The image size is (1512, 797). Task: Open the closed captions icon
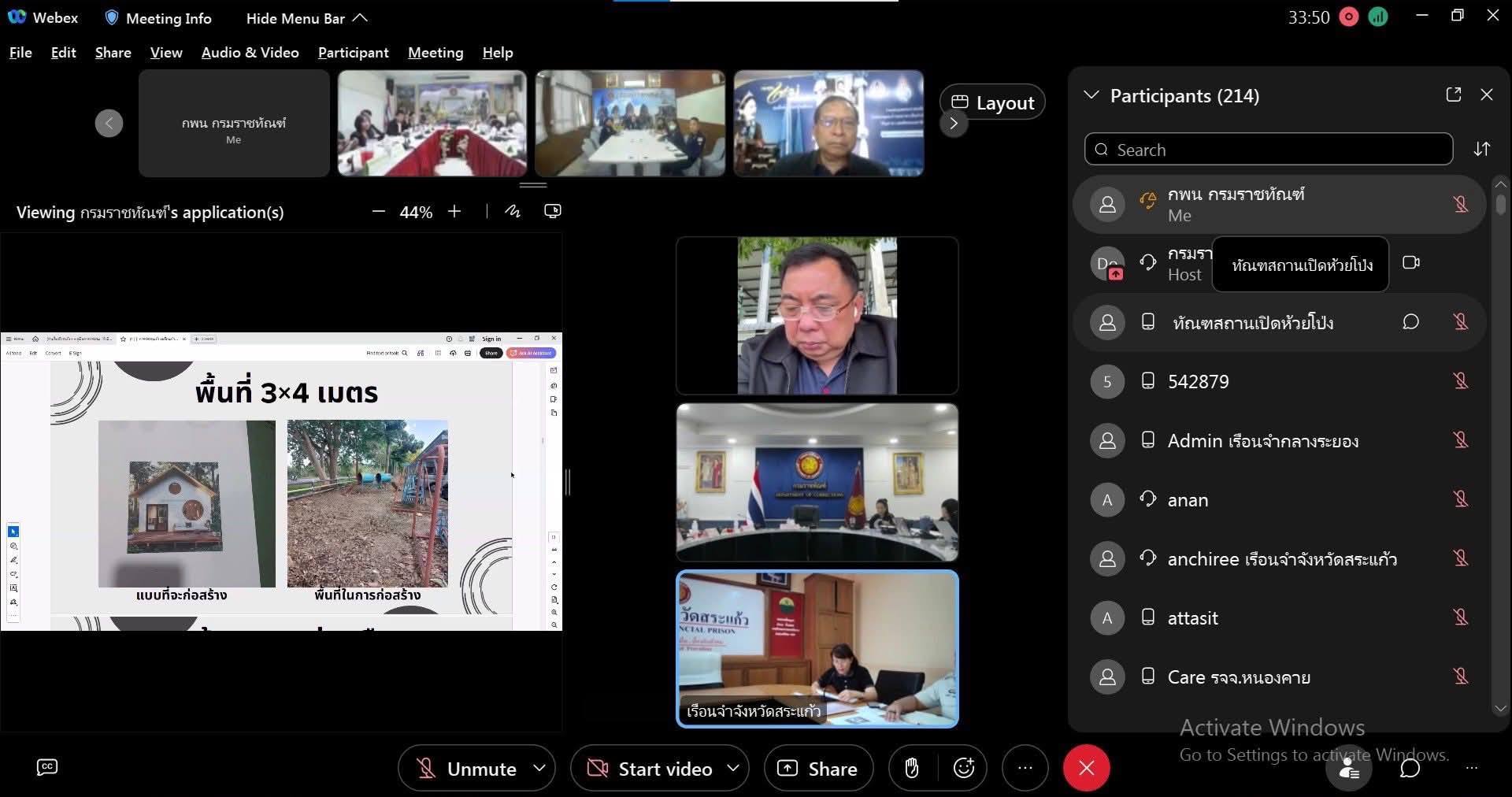tap(47, 767)
